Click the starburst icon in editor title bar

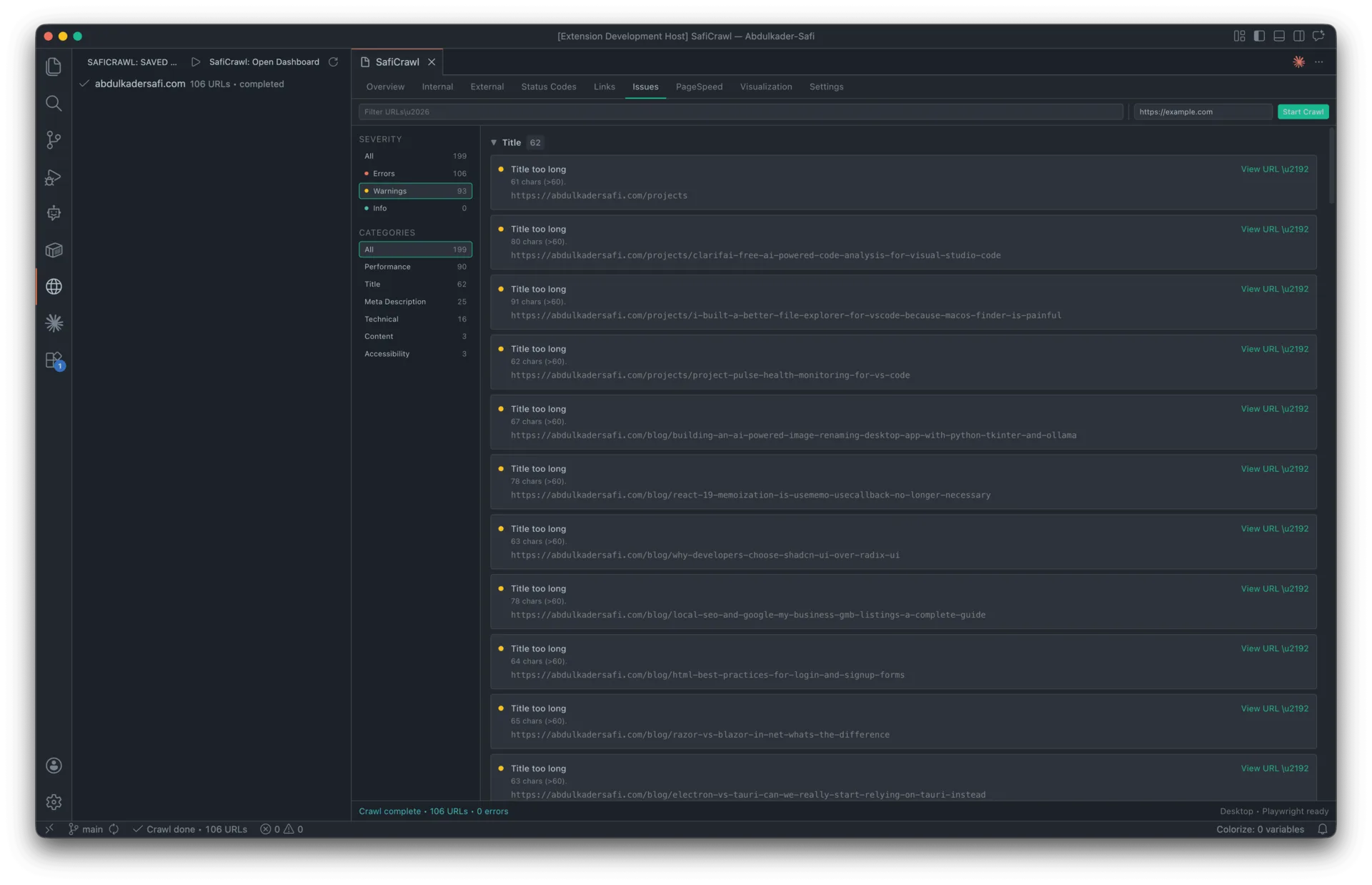(x=1298, y=62)
